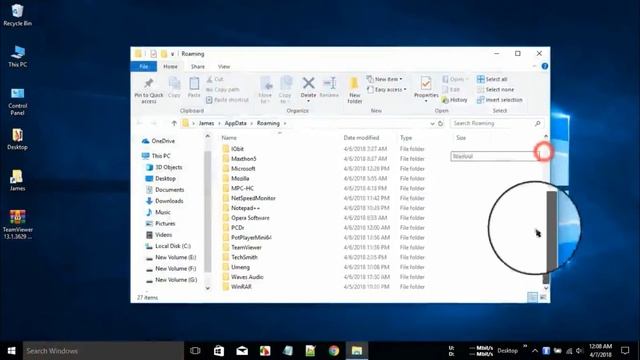Select Pictures in navigation pane
The width and height of the screenshot is (640, 360).
160,224
